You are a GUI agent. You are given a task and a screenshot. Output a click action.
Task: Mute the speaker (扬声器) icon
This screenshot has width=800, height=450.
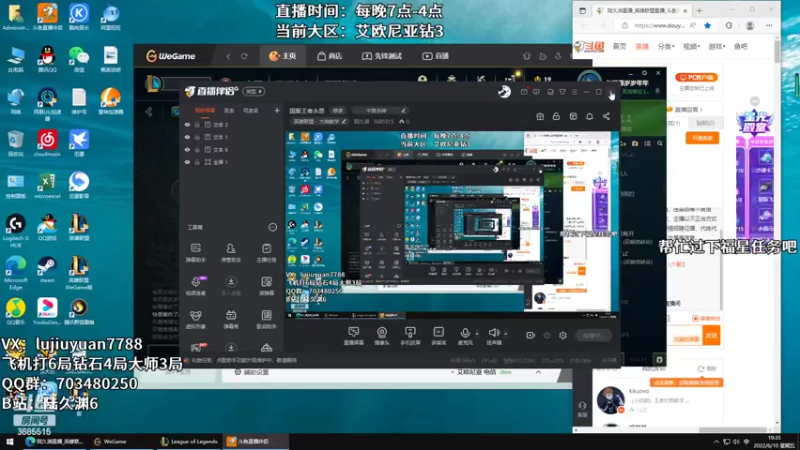coord(493,333)
